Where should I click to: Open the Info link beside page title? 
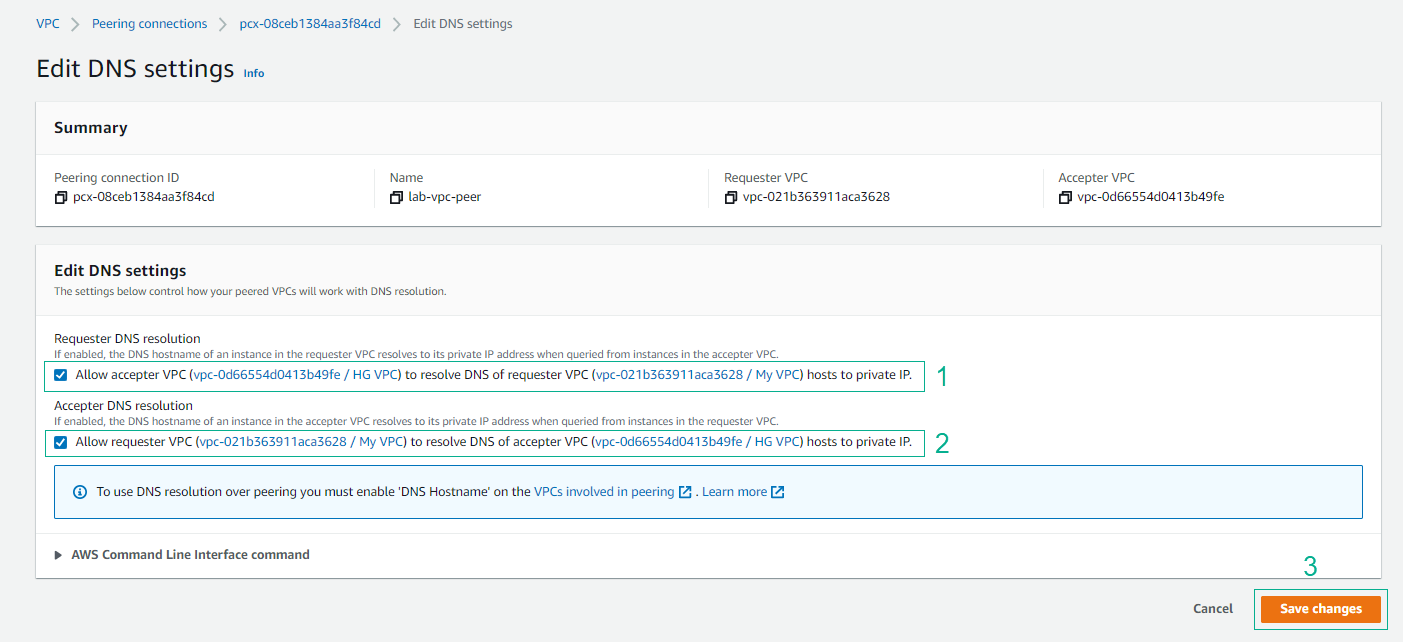[x=254, y=73]
